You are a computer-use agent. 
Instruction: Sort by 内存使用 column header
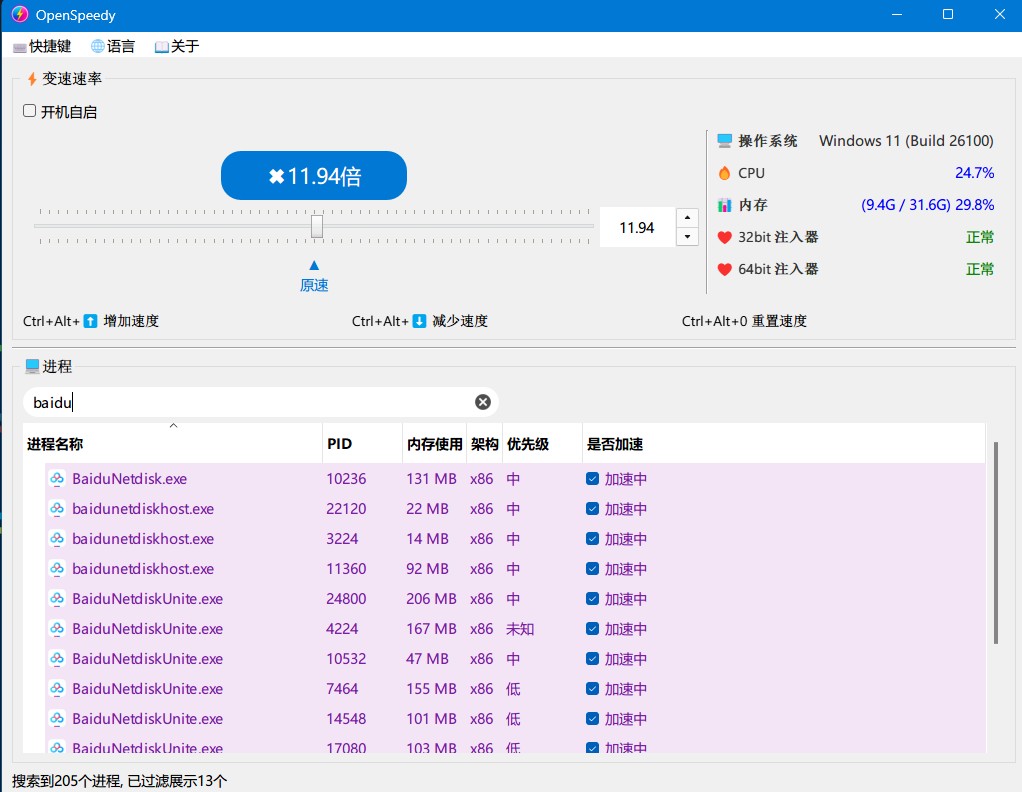coord(435,444)
